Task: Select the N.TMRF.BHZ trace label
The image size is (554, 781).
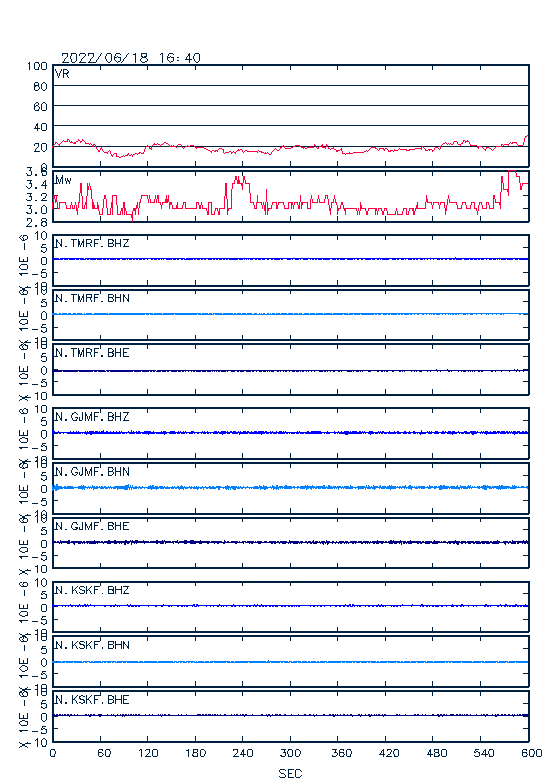Action: (x=92, y=243)
